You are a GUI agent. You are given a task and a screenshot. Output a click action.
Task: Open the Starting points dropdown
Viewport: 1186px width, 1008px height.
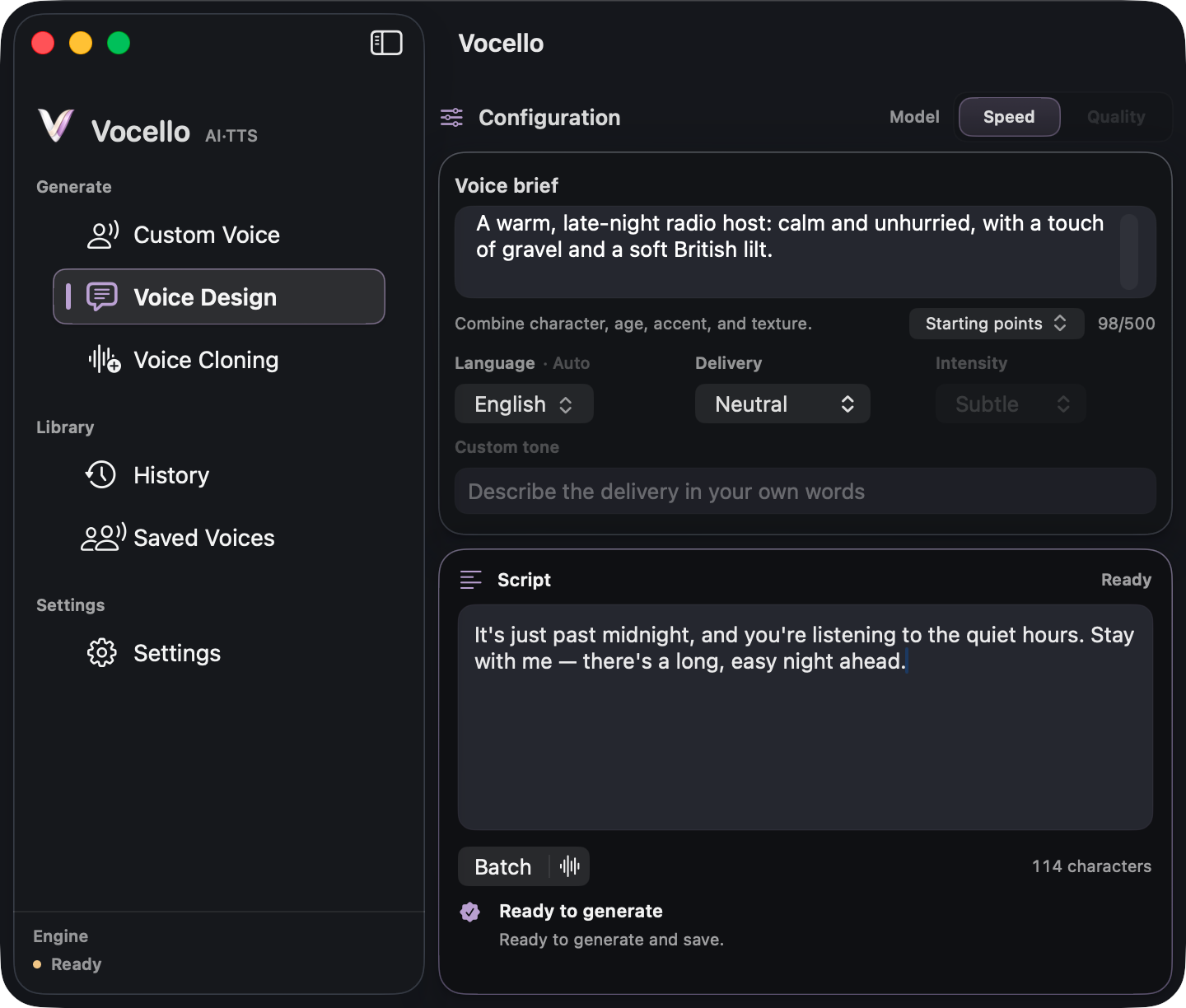click(996, 324)
